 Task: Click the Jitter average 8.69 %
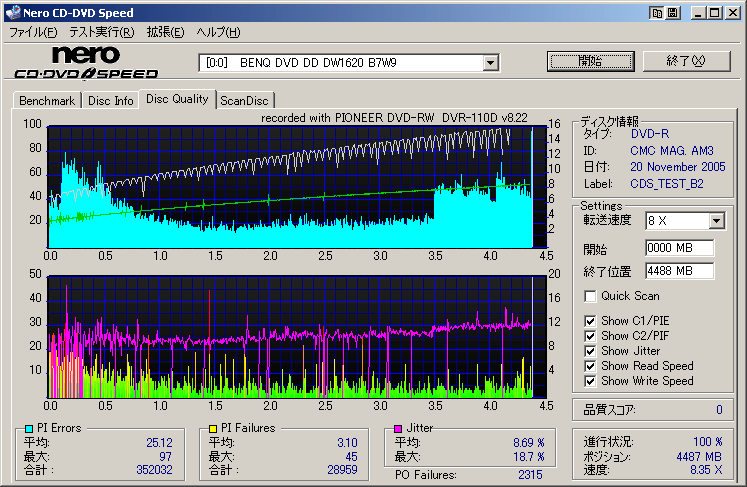tap(529, 443)
